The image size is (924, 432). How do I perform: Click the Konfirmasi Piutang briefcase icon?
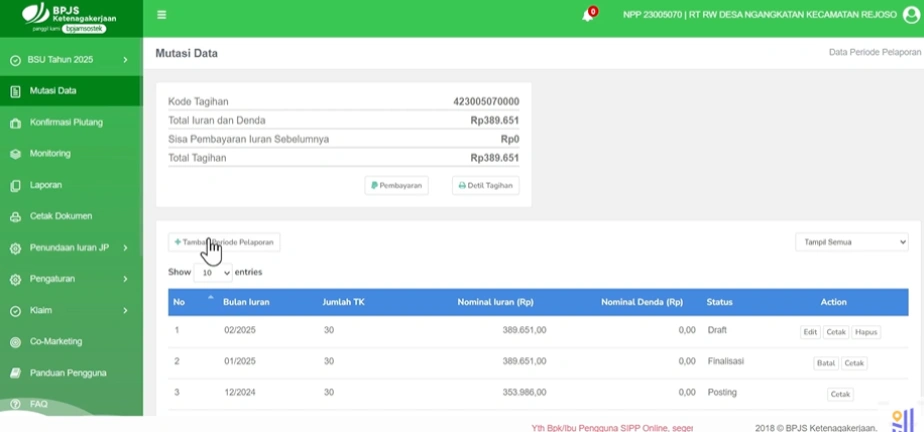[x=16, y=123]
